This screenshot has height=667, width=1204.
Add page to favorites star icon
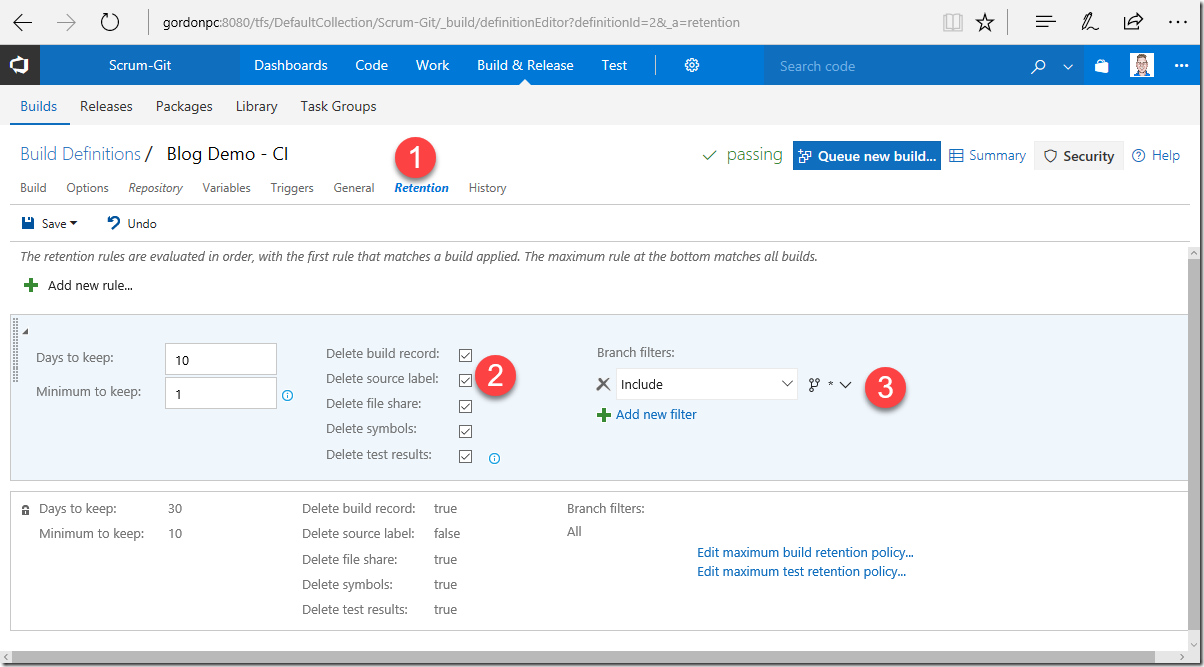tap(985, 22)
